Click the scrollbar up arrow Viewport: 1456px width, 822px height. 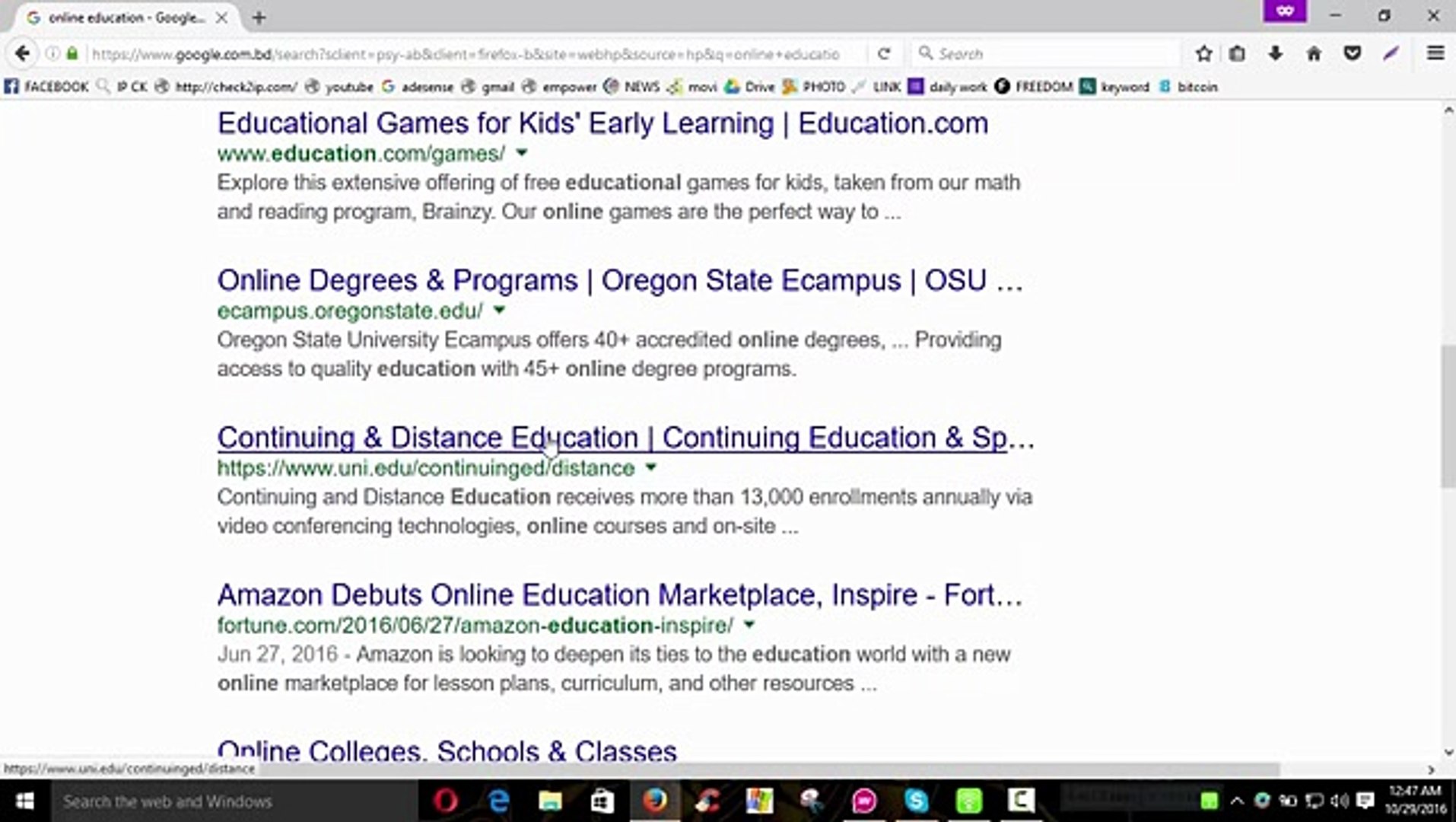(x=1448, y=111)
